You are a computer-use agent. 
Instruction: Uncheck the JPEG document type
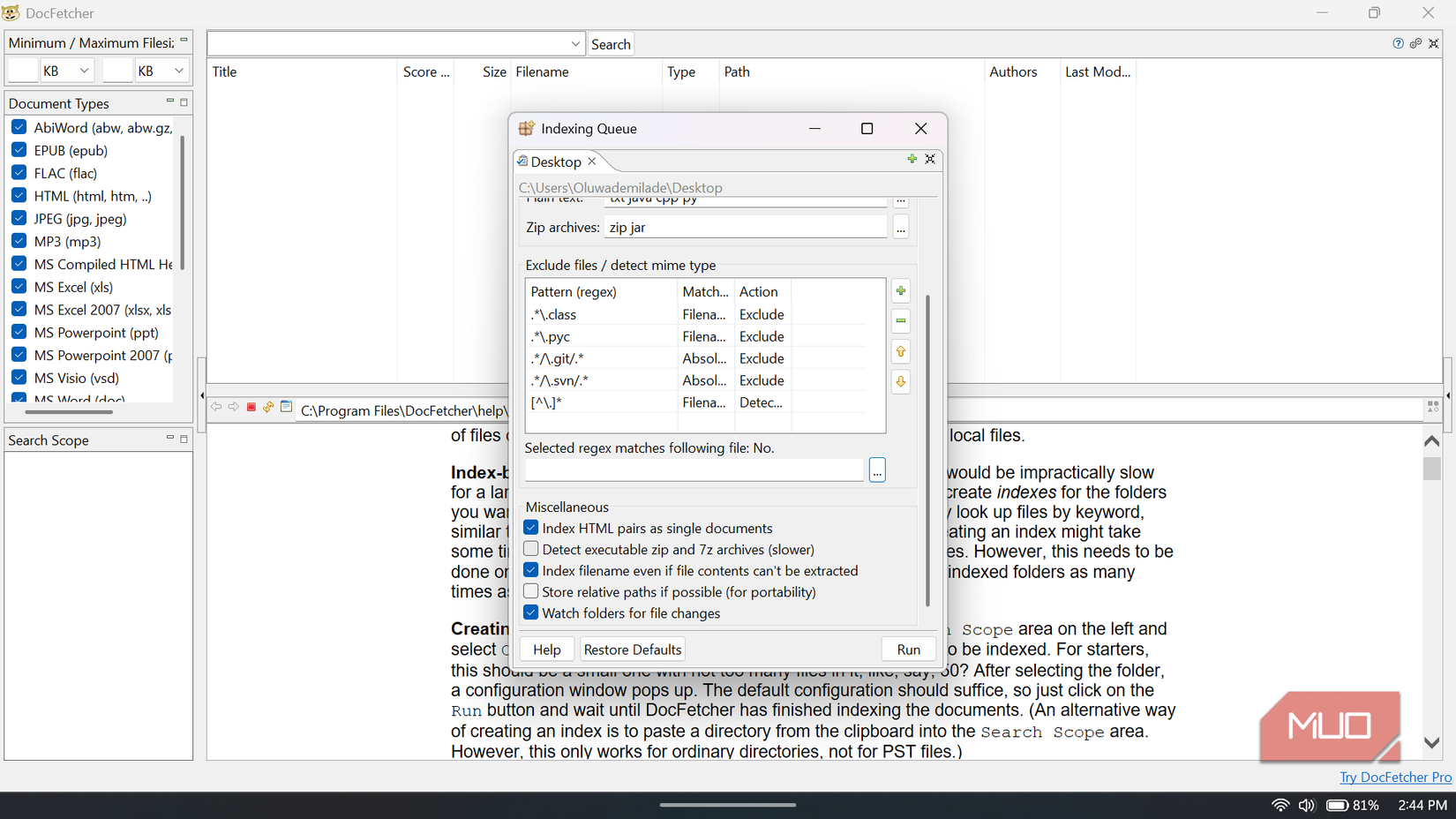(19, 218)
